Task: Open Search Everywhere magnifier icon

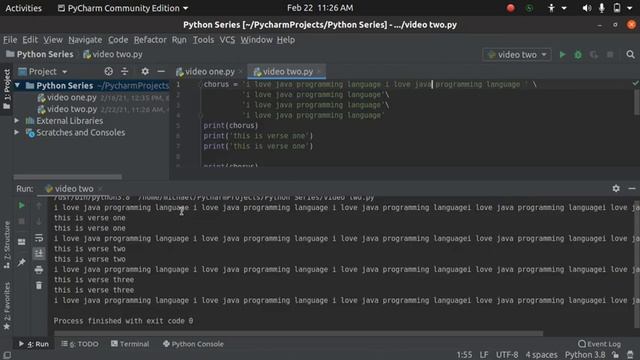Action: pyautogui.click(x=630, y=54)
